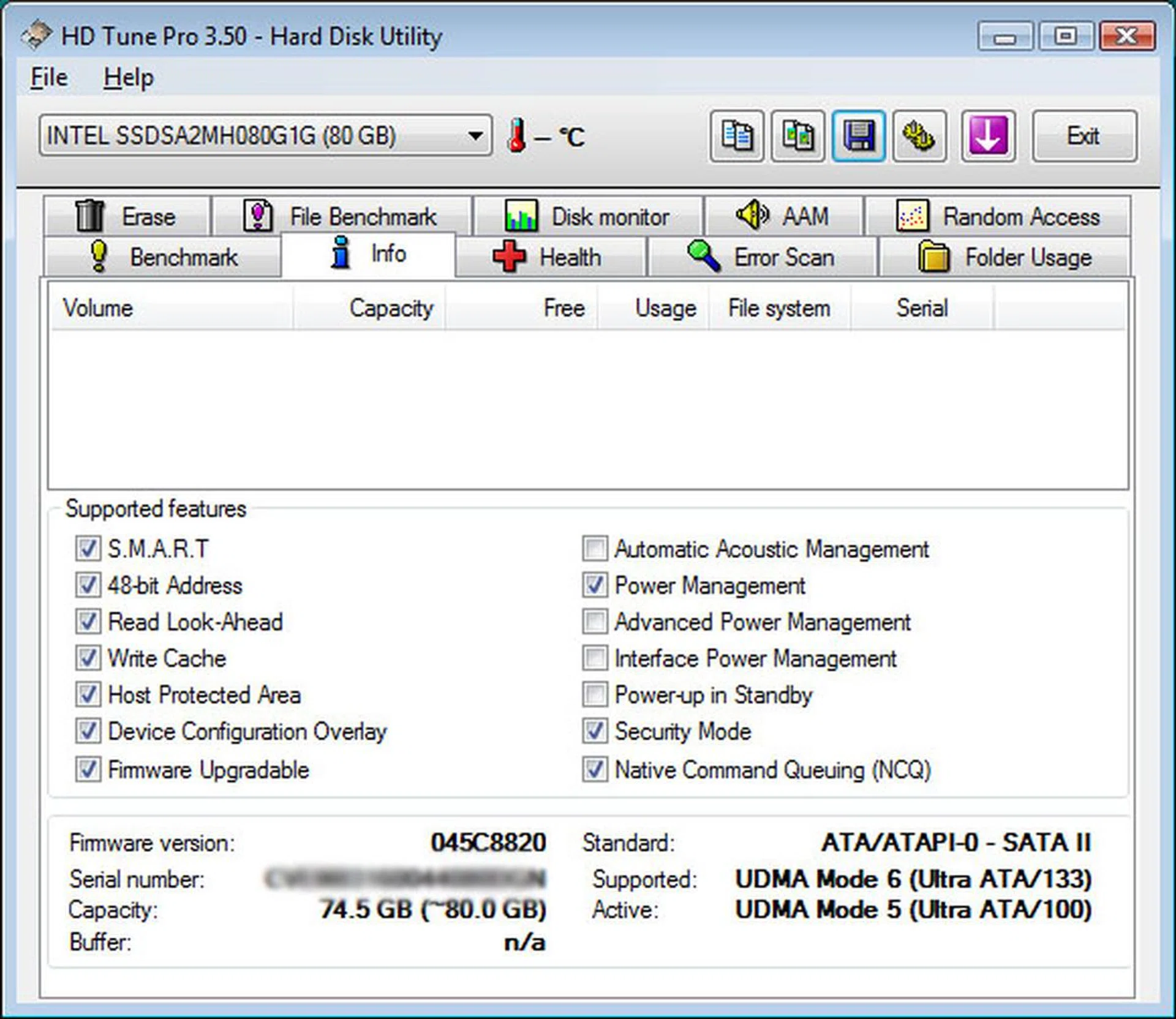Switch to the Health tab
Image resolution: width=1176 pixels, height=1019 pixels.
pos(549,257)
